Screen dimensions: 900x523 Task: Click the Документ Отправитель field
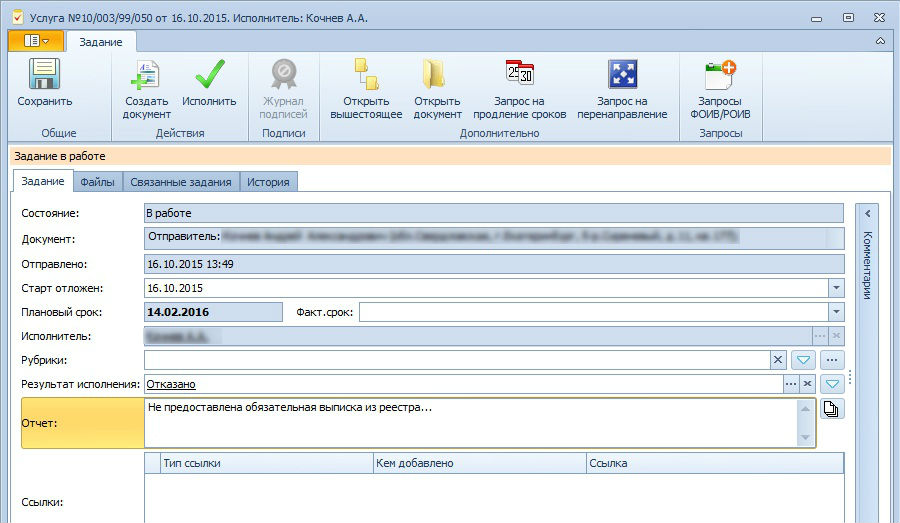(494, 238)
